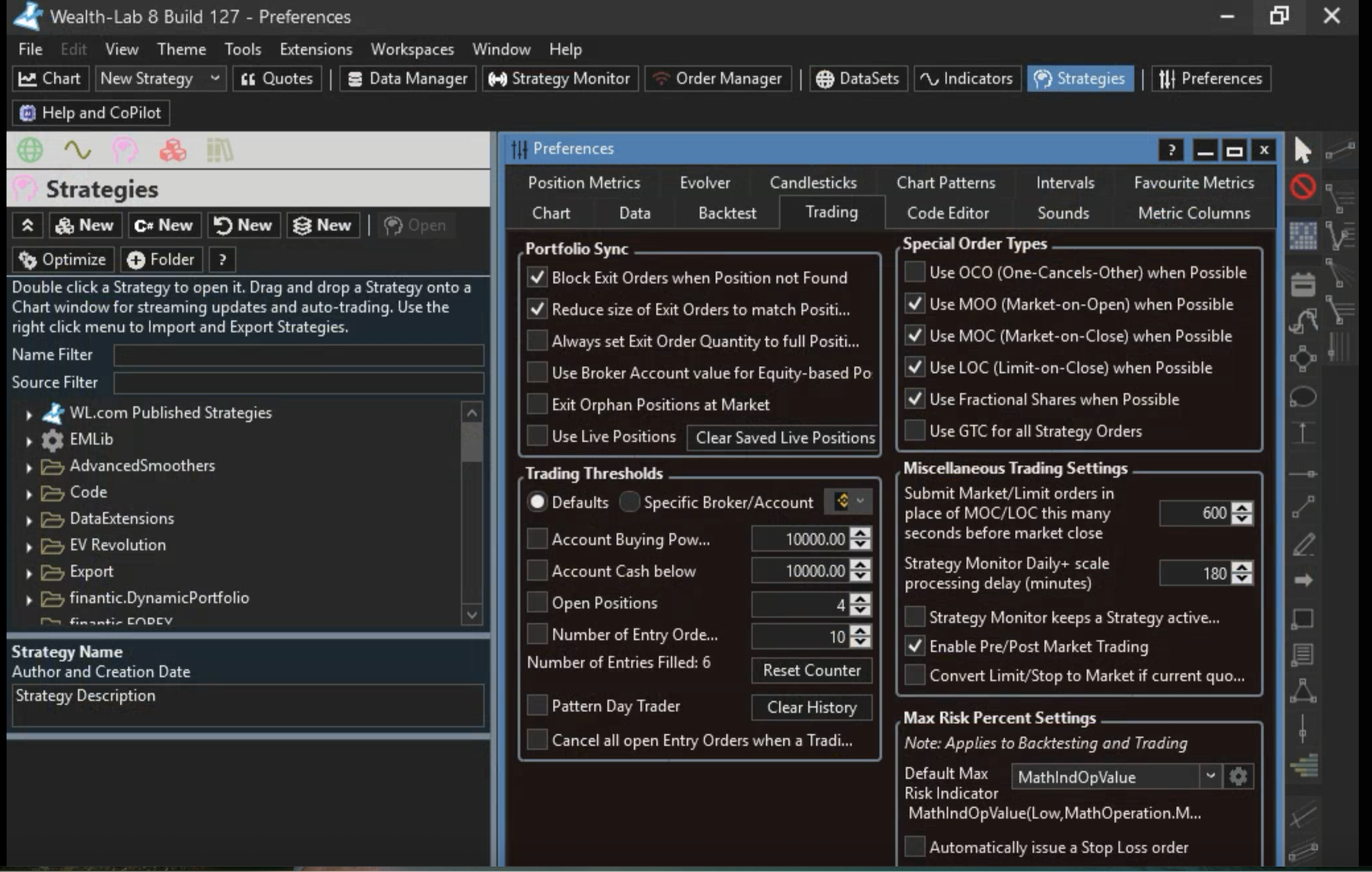Enable Use OCO when Possible

click(914, 272)
